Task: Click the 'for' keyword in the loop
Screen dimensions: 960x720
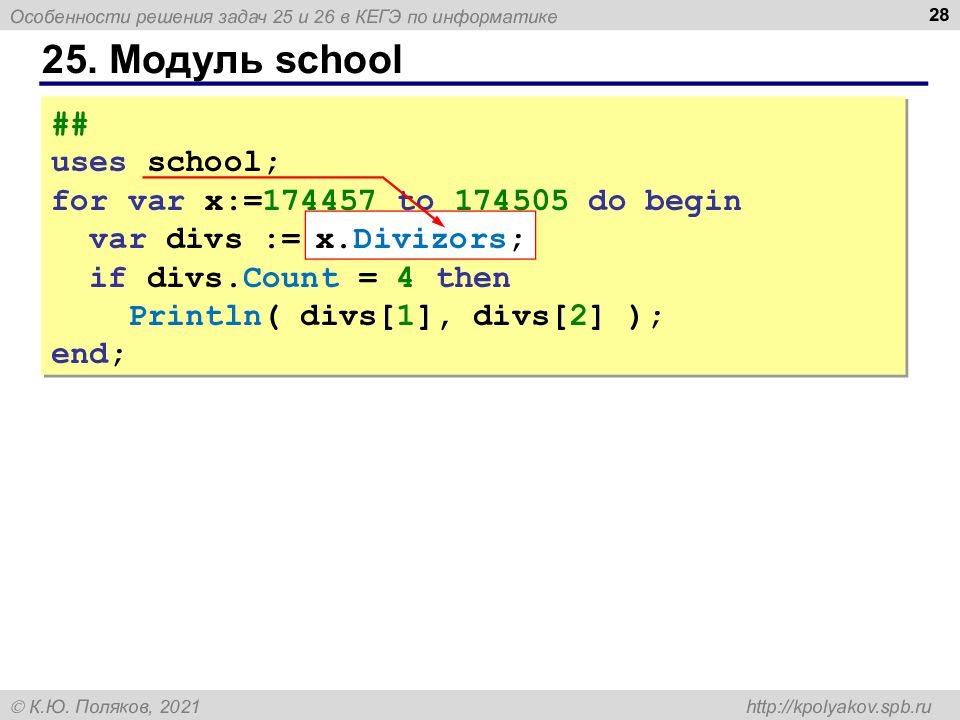Action: 79,200
